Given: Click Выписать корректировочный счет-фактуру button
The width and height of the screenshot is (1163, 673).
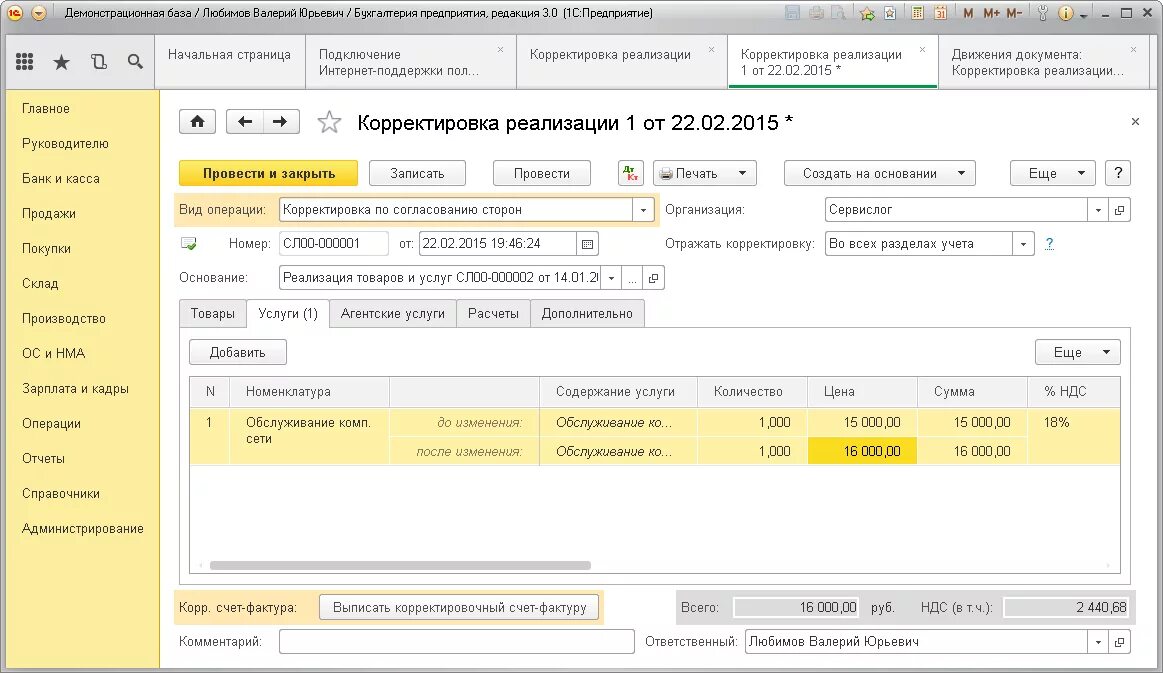Looking at the screenshot, I should tap(459, 608).
